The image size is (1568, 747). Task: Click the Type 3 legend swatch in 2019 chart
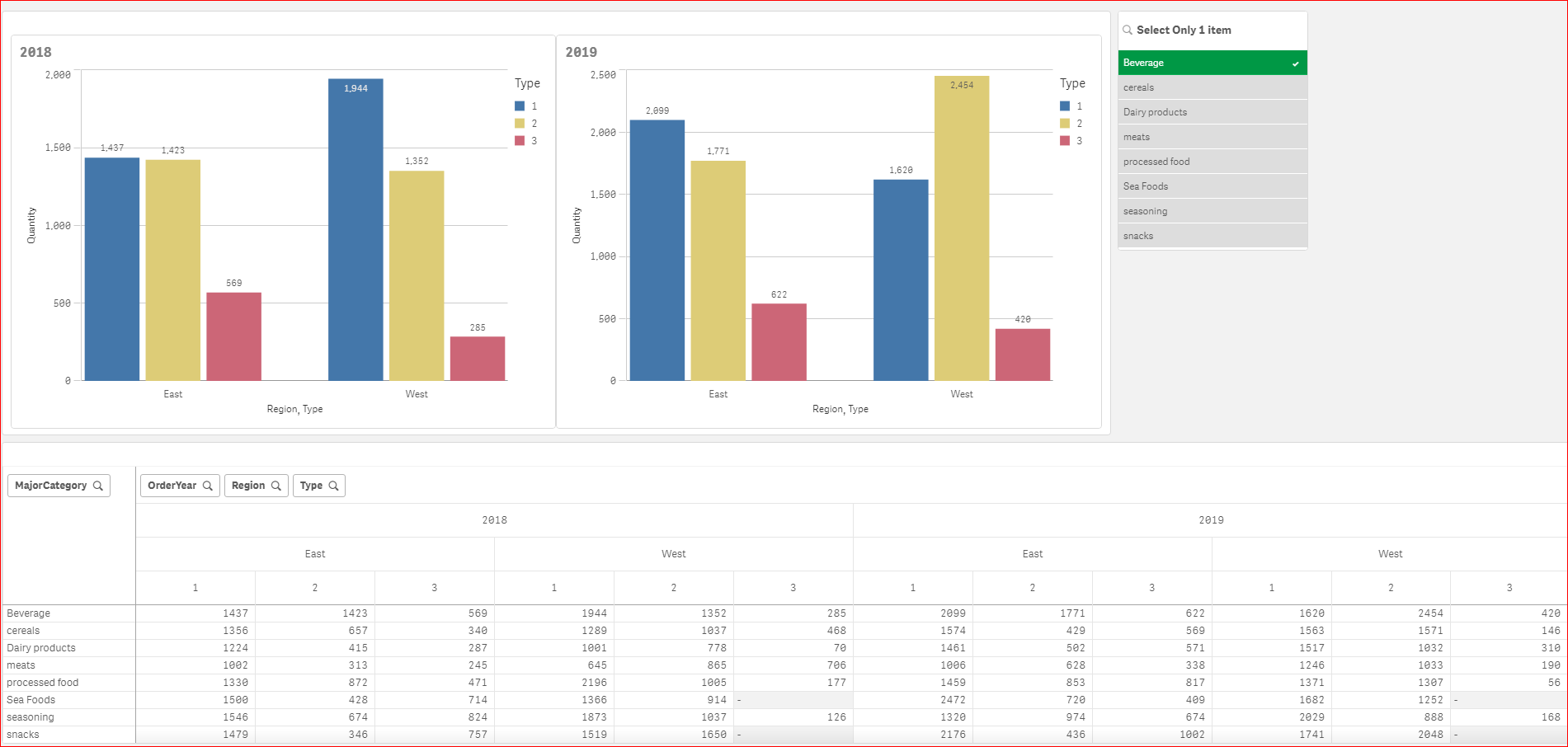pos(1064,140)
